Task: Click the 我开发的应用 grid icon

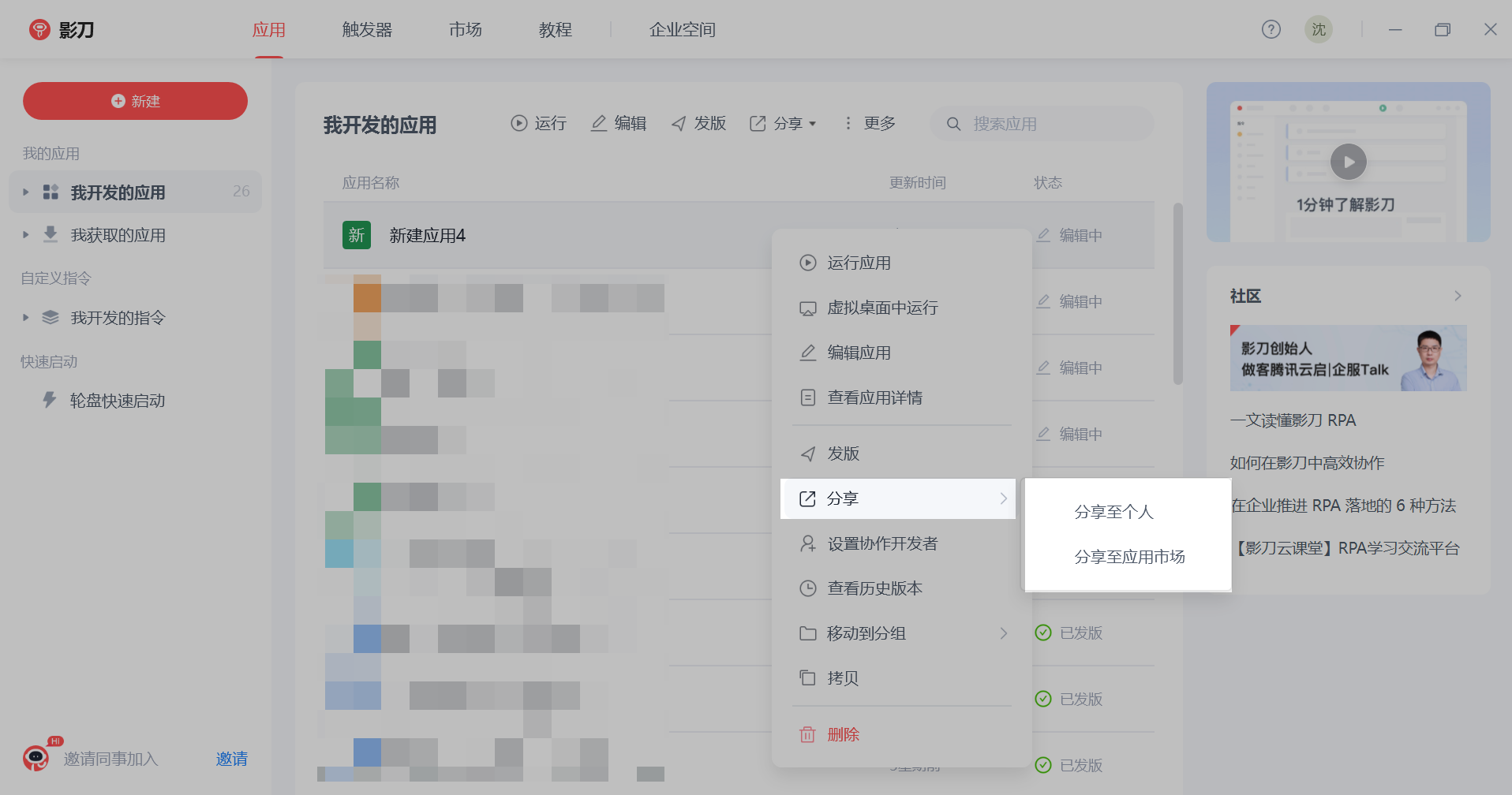Action: click(x=51, y=192)
